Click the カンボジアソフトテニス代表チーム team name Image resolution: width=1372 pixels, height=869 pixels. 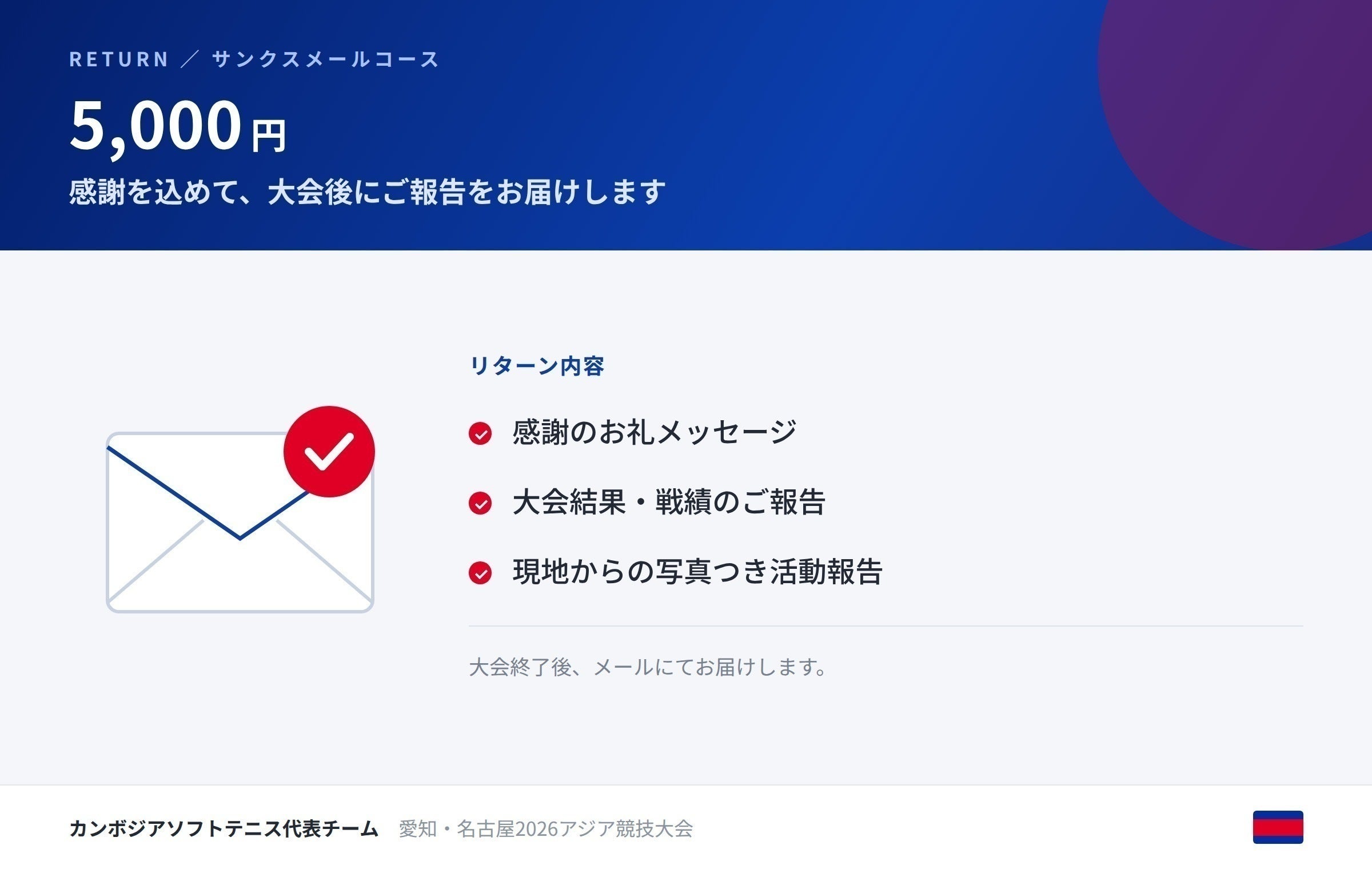click(x=224, y=828)
